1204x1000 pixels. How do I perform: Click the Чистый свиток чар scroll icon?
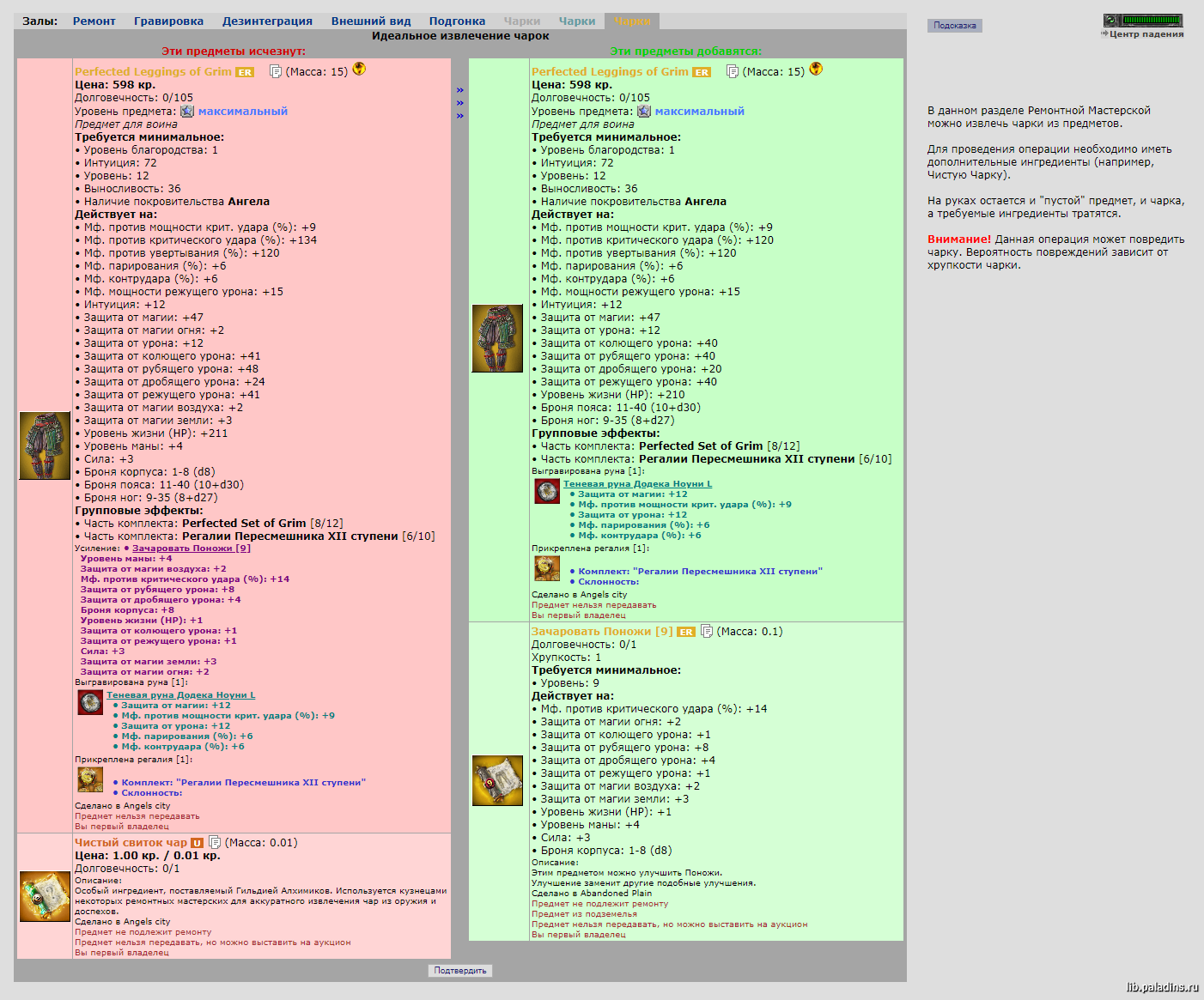[x=45, y=896]
